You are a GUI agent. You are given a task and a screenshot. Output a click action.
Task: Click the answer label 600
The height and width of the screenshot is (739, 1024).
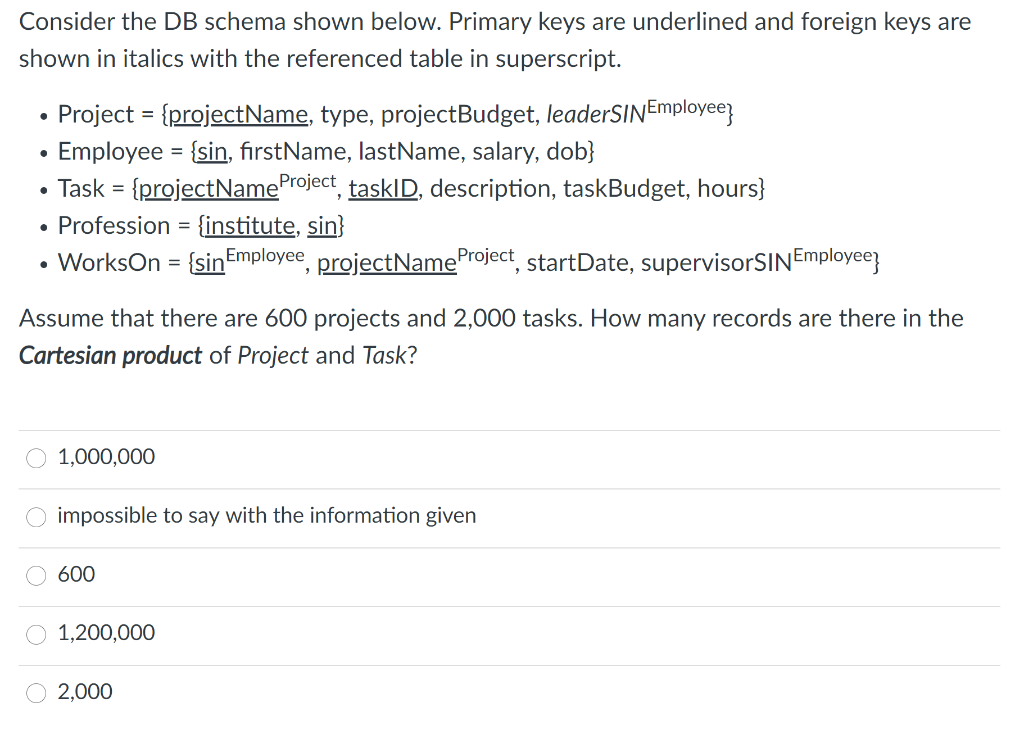(x=73, y=575)
